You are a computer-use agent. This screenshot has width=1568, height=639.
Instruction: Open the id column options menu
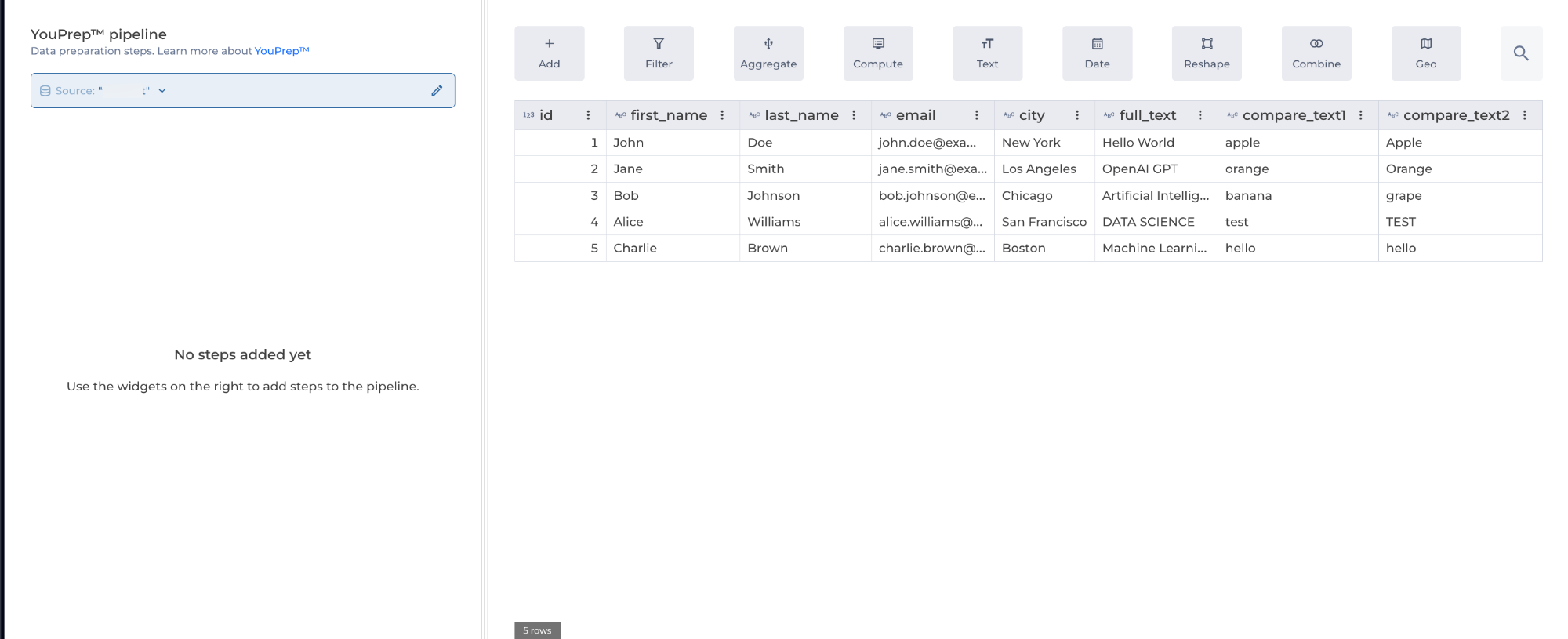tap(588, 115)
